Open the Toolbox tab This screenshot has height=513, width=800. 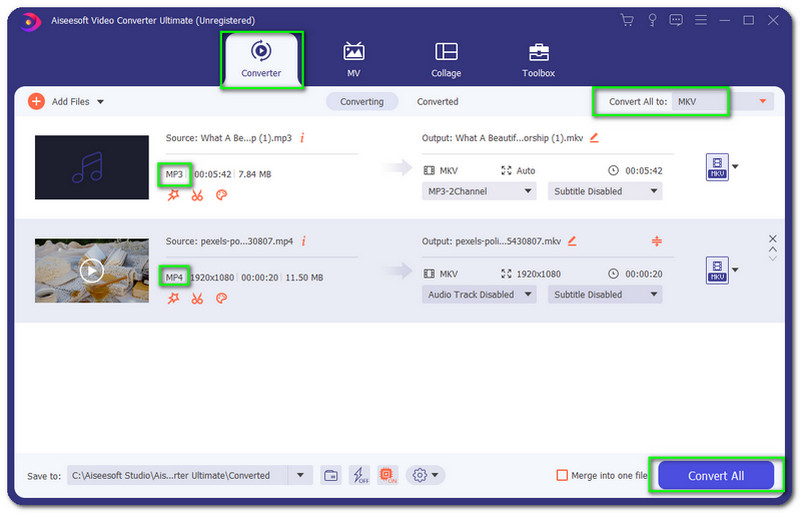pyautogui.click(x=538, y=60)
